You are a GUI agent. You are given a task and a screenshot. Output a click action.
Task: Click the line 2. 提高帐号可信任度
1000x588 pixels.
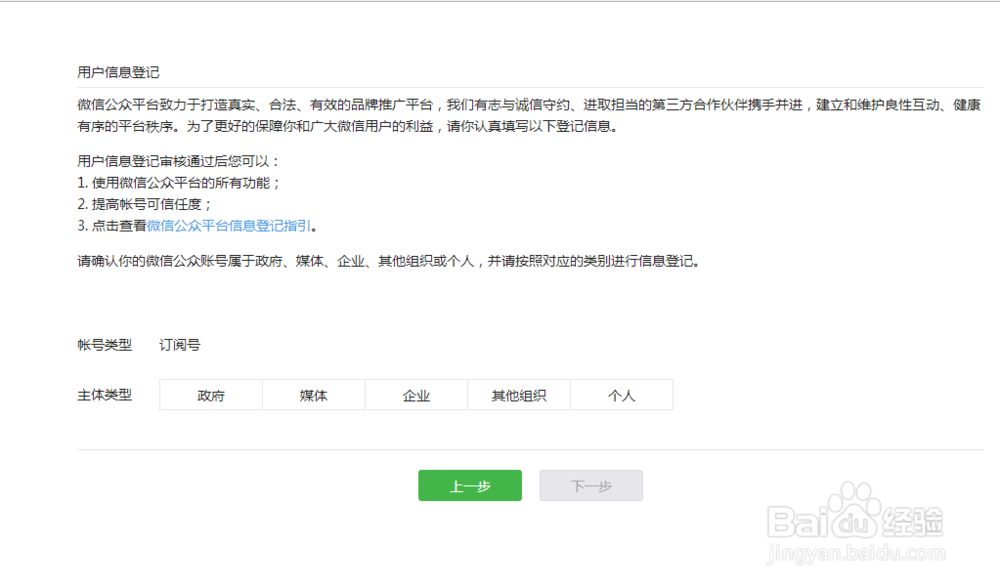point(145,204)
